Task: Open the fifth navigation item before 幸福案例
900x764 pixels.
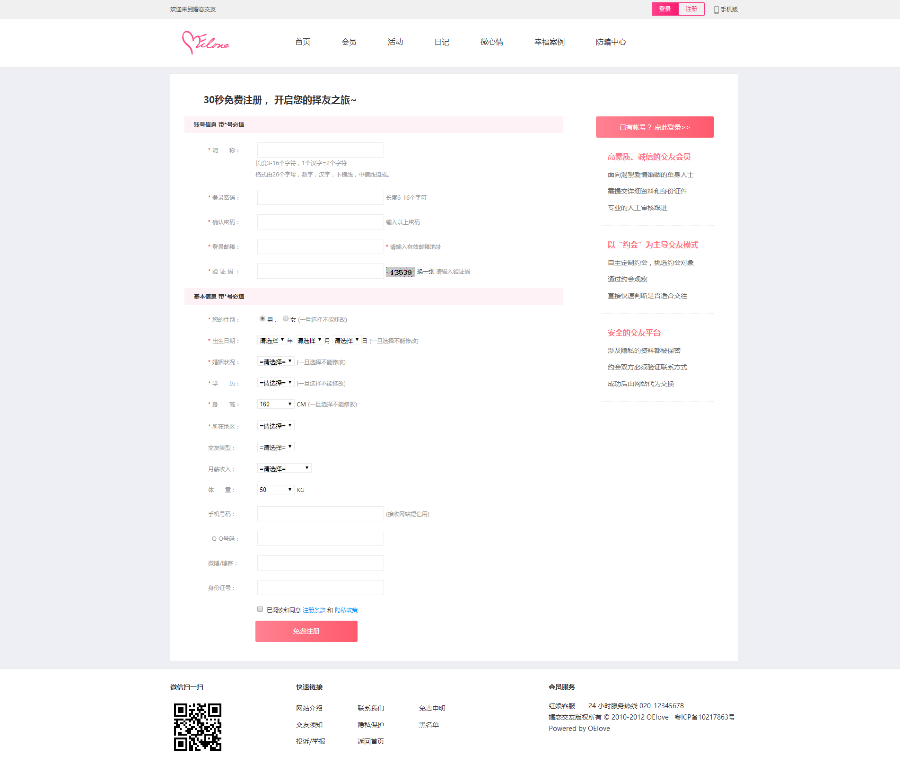Action: click(492, 42)
